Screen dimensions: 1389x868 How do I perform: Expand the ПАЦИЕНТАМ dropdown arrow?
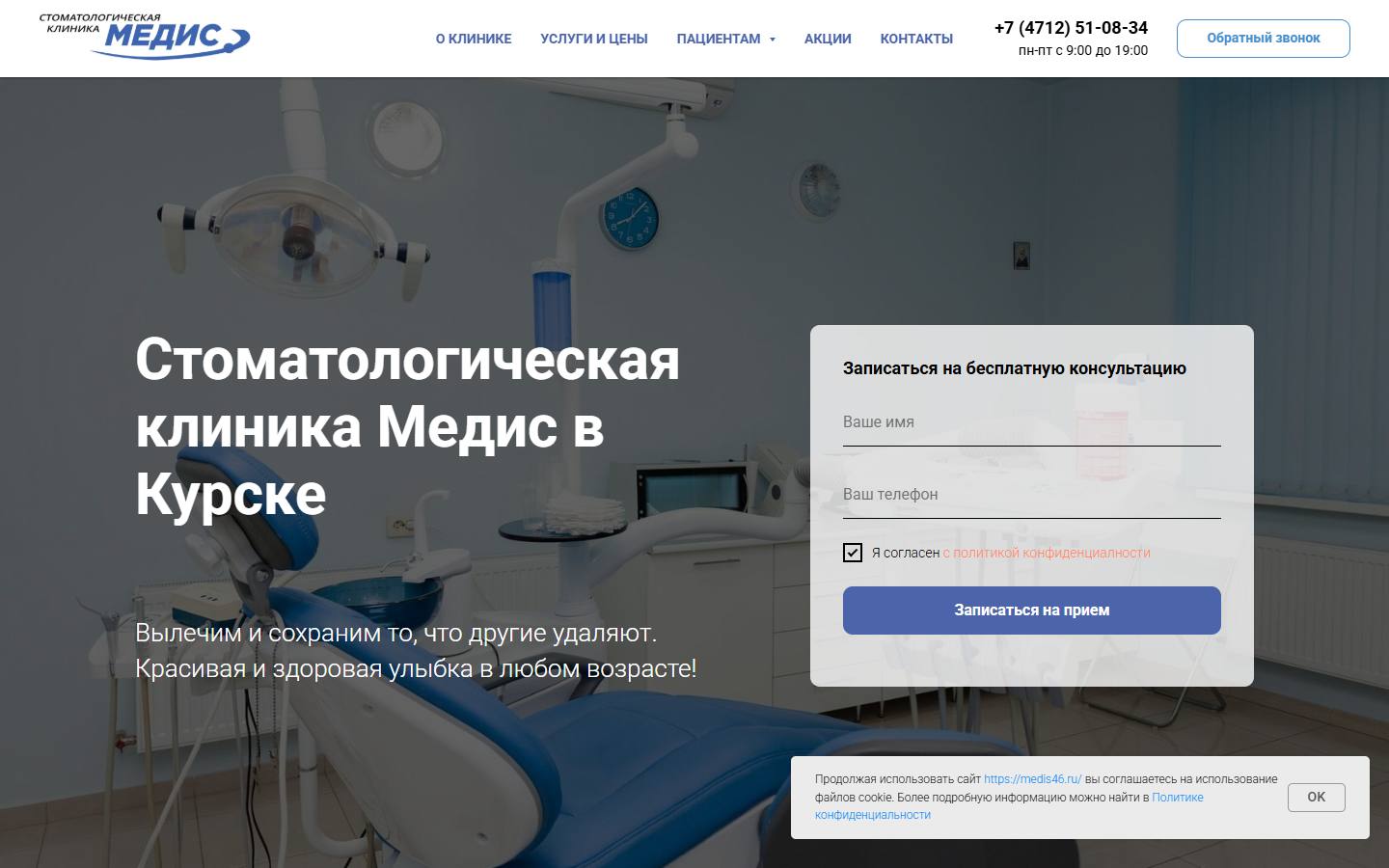pos(773,40)
